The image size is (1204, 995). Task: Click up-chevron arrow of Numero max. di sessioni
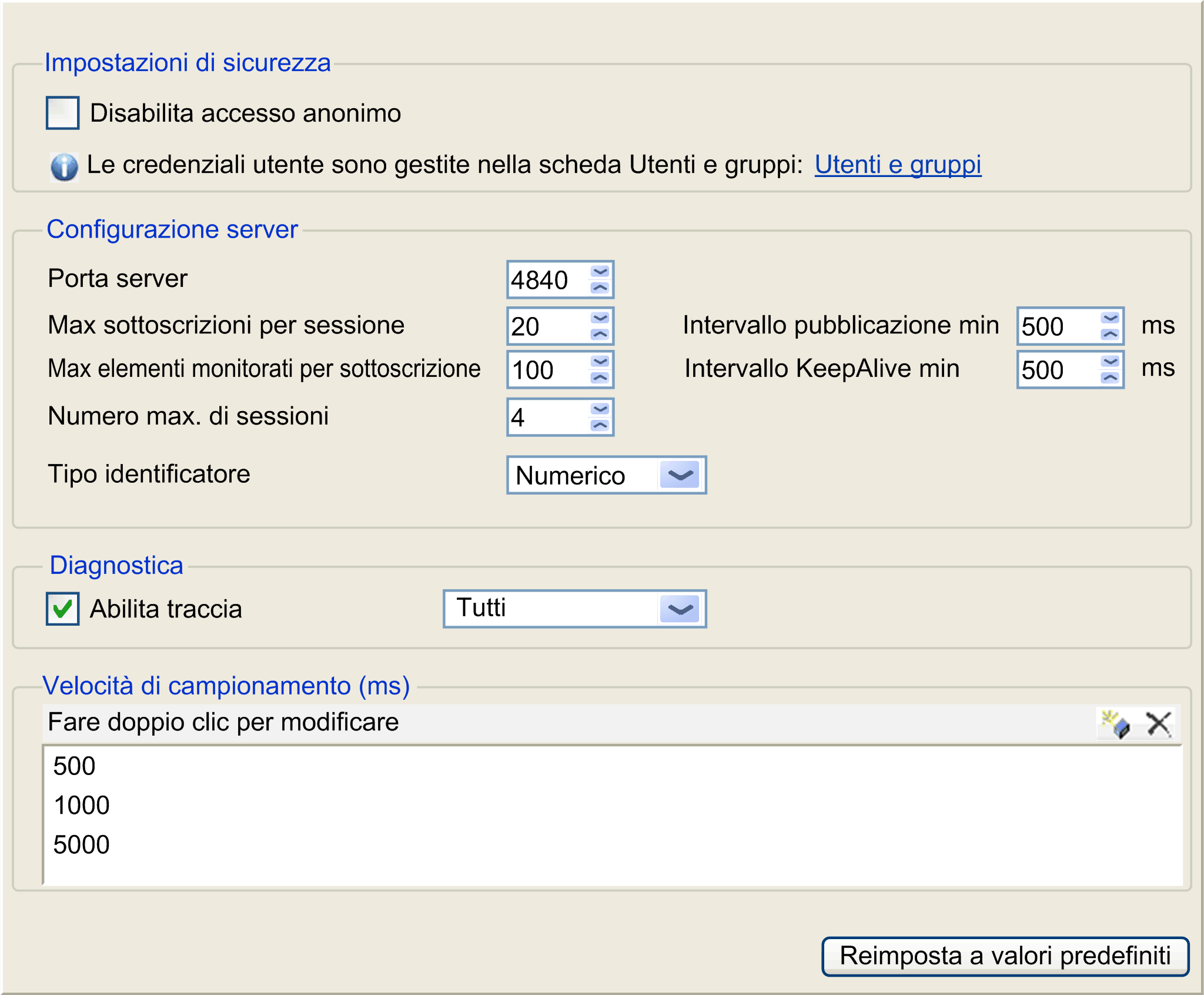[x=600, y=425]
